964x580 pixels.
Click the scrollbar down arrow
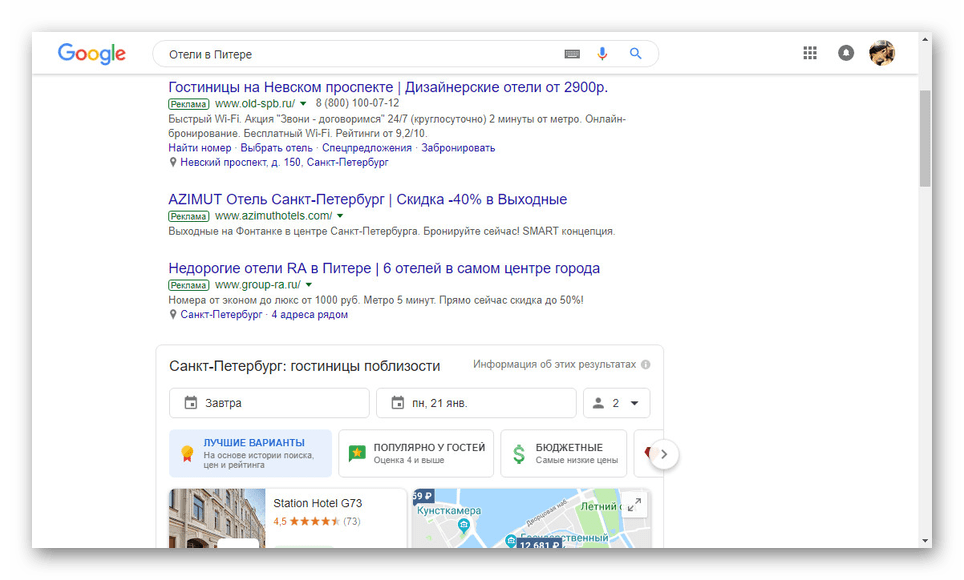tap(925, 541)
